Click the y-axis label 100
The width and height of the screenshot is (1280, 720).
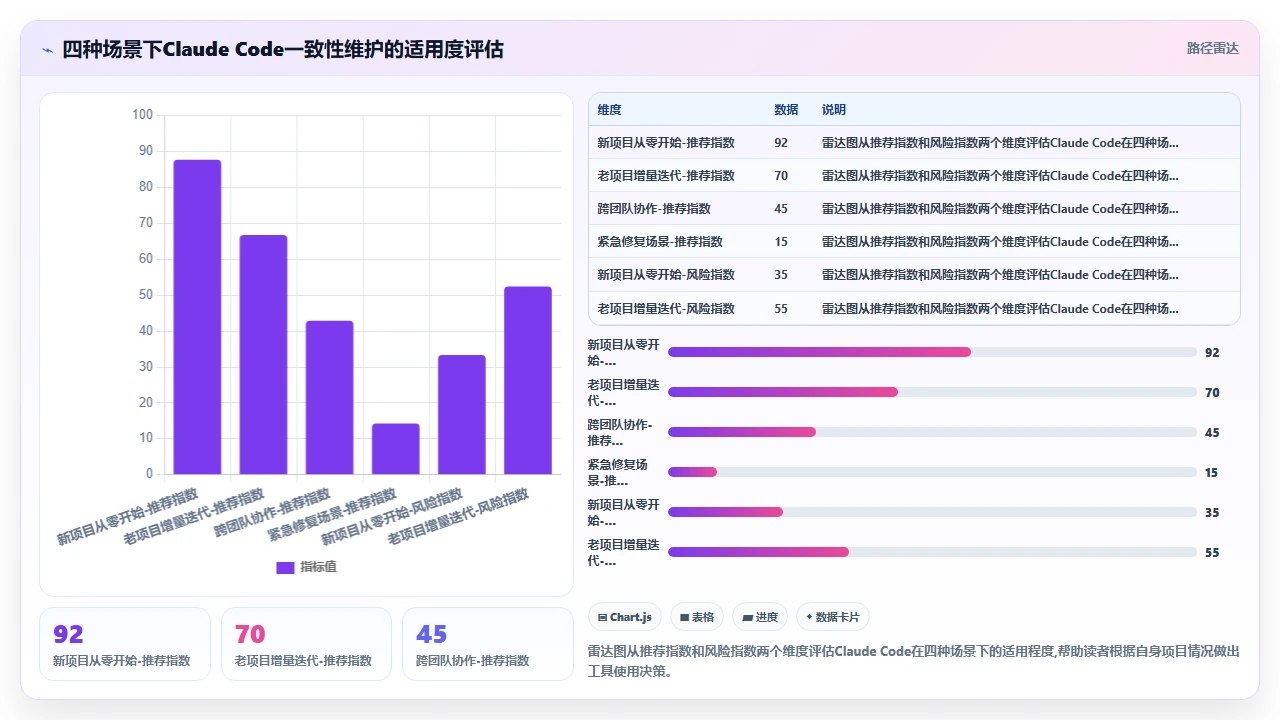pos(142,115)
